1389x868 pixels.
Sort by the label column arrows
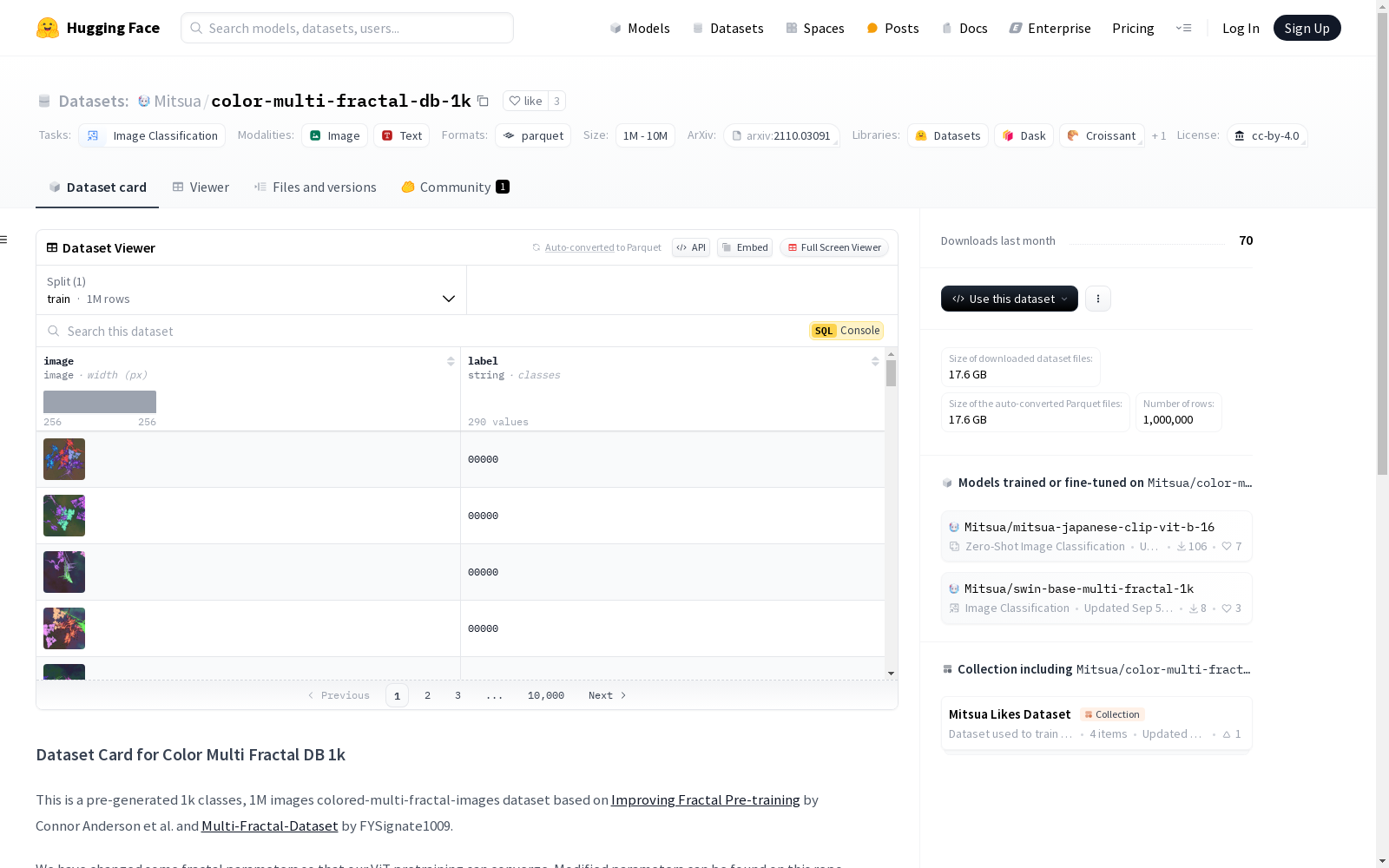click(x=875, y=361)
